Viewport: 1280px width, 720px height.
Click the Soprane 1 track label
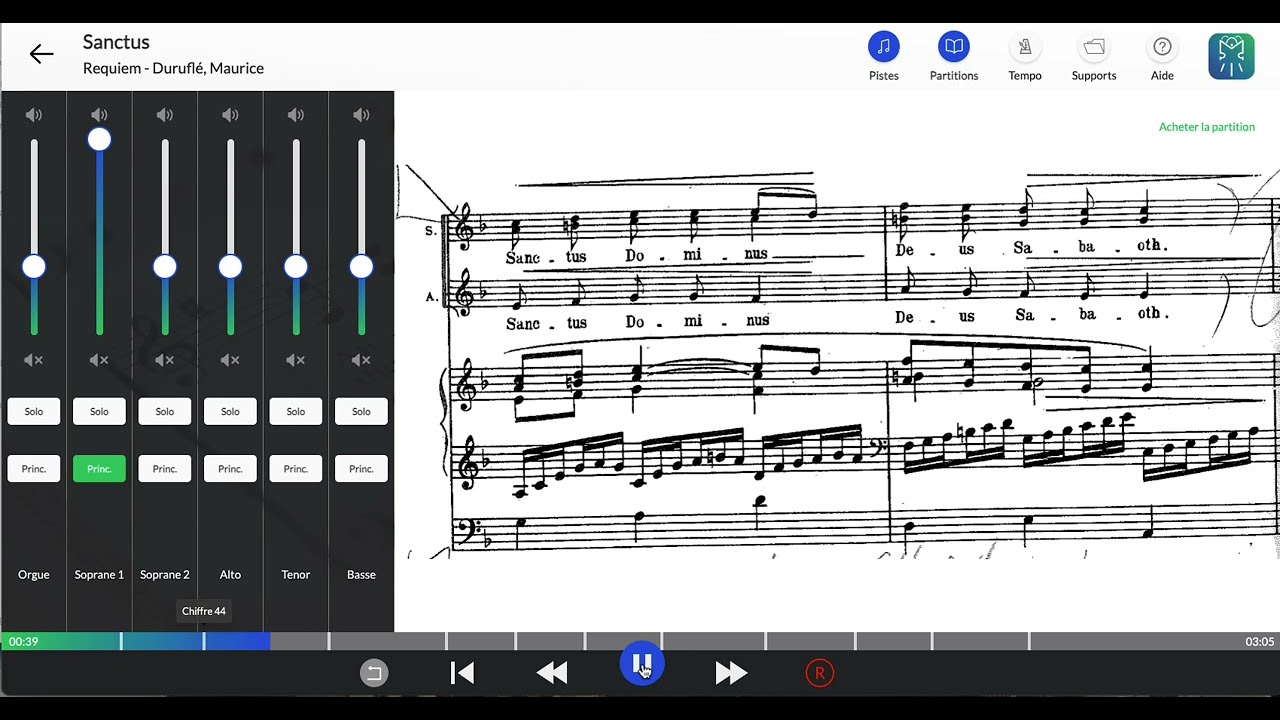[x=99, y=575]
